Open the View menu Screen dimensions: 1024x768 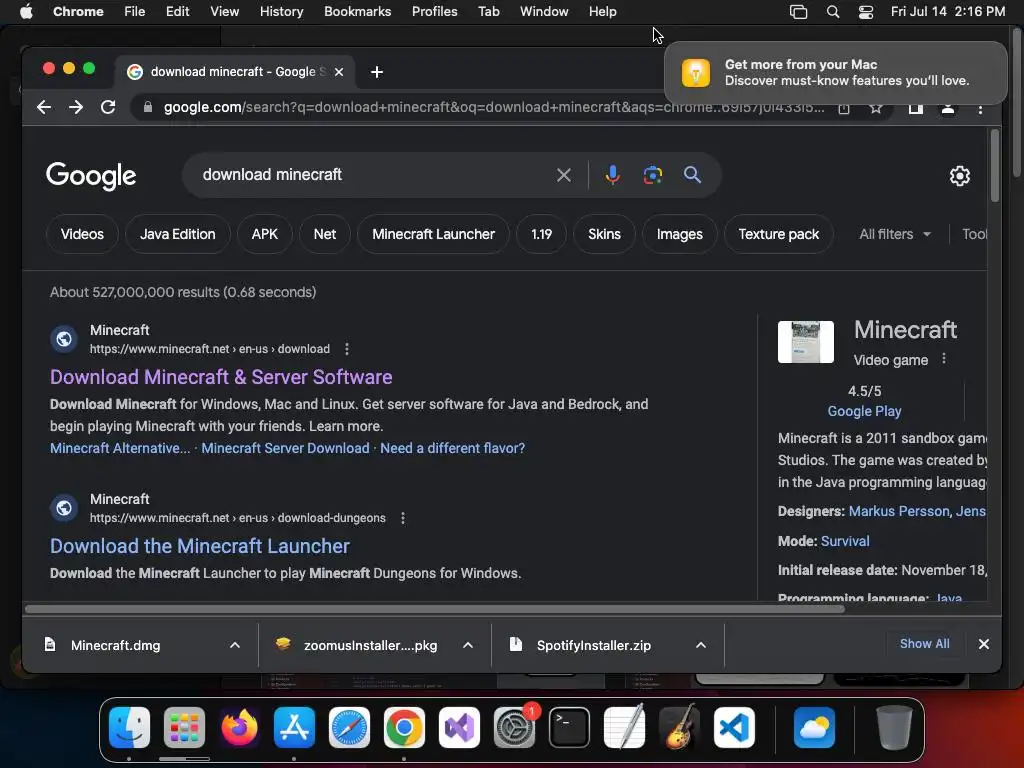click(x=225, y=12)
